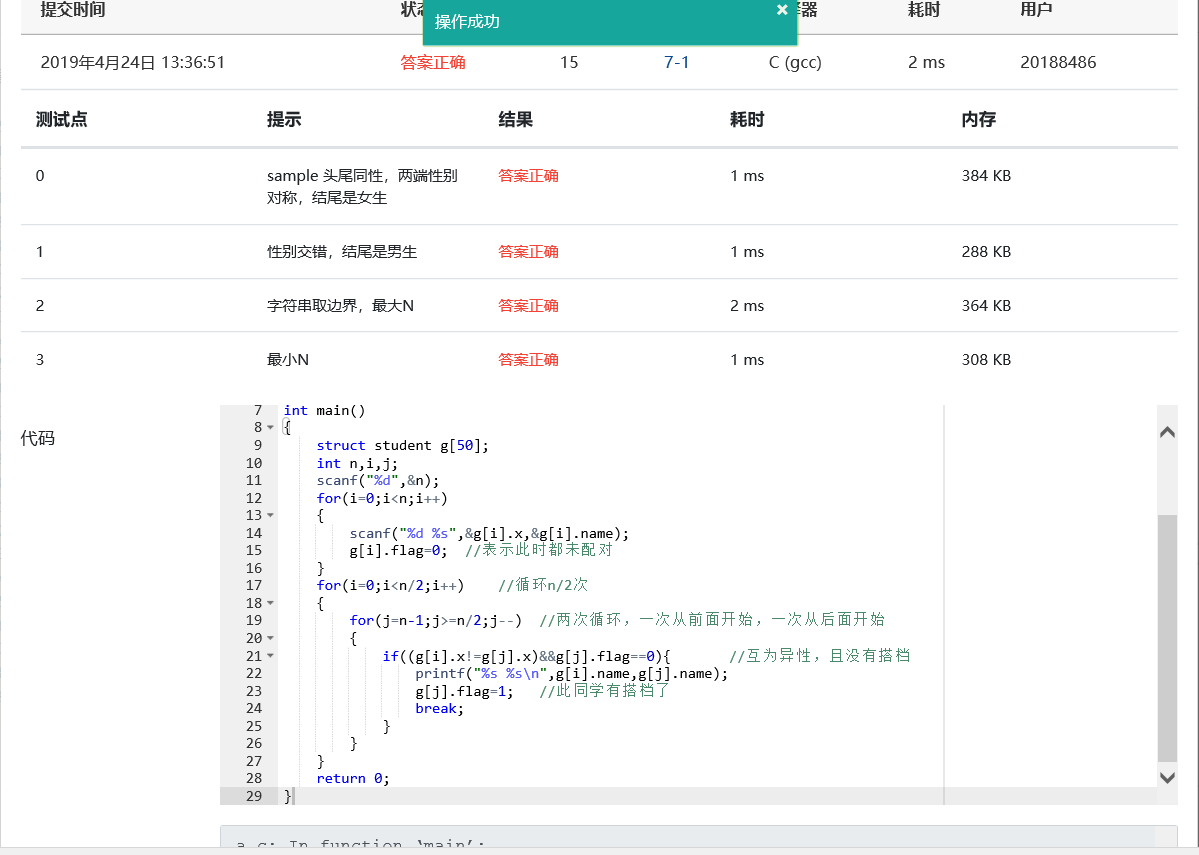Click user ID 20188486

click(x=1058, y=62)
